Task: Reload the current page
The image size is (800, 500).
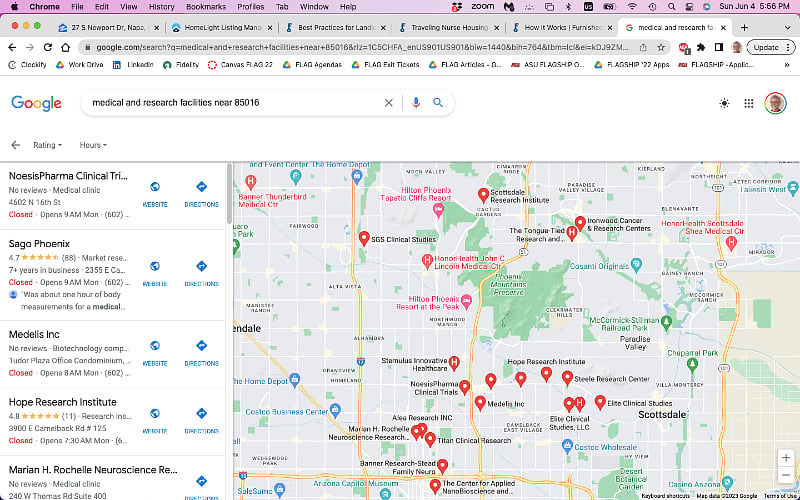Action: coord(47,47)
